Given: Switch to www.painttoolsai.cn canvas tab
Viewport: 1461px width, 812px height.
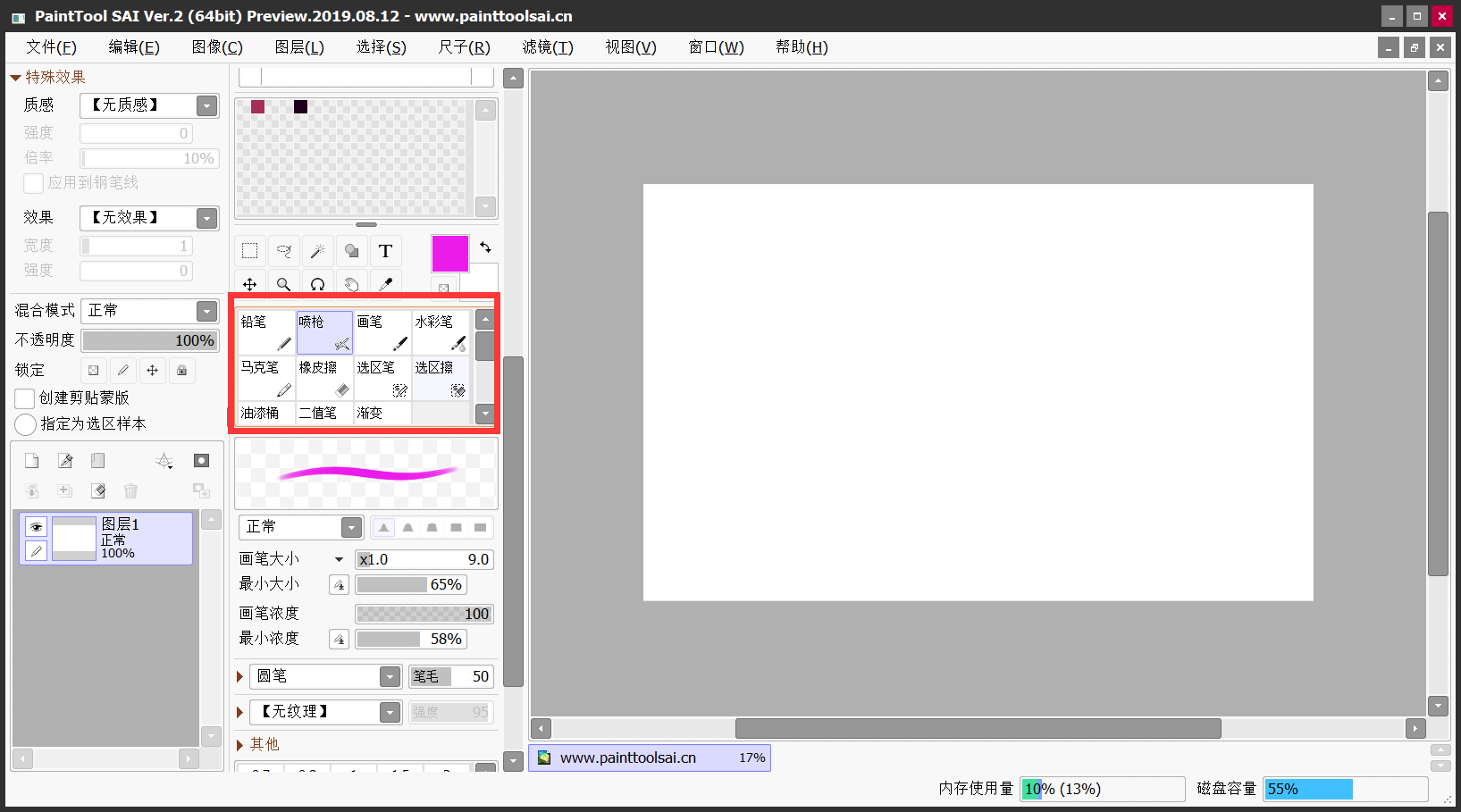Looking at the screenshot, I should [650, 758].
